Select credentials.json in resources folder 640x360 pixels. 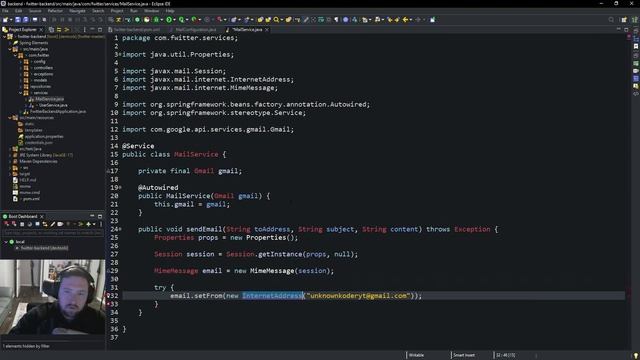pos(38,142)
